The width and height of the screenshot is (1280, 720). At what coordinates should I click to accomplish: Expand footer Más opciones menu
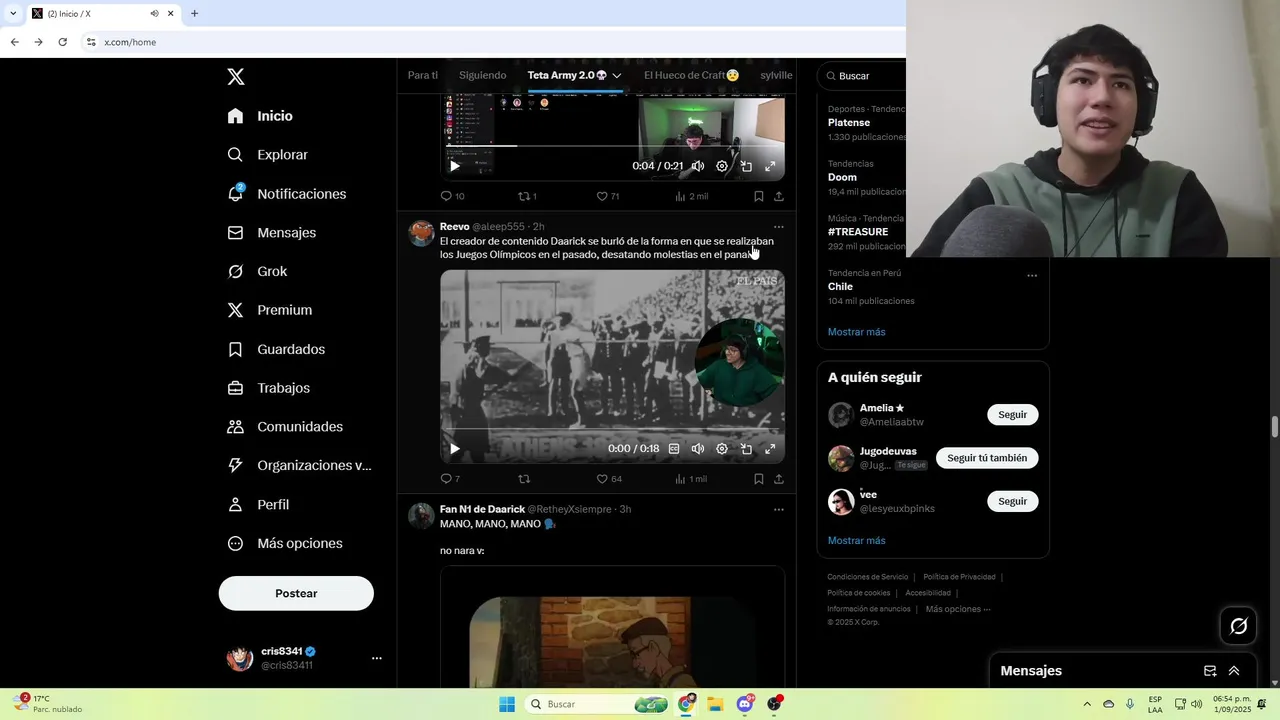[958, 609]
